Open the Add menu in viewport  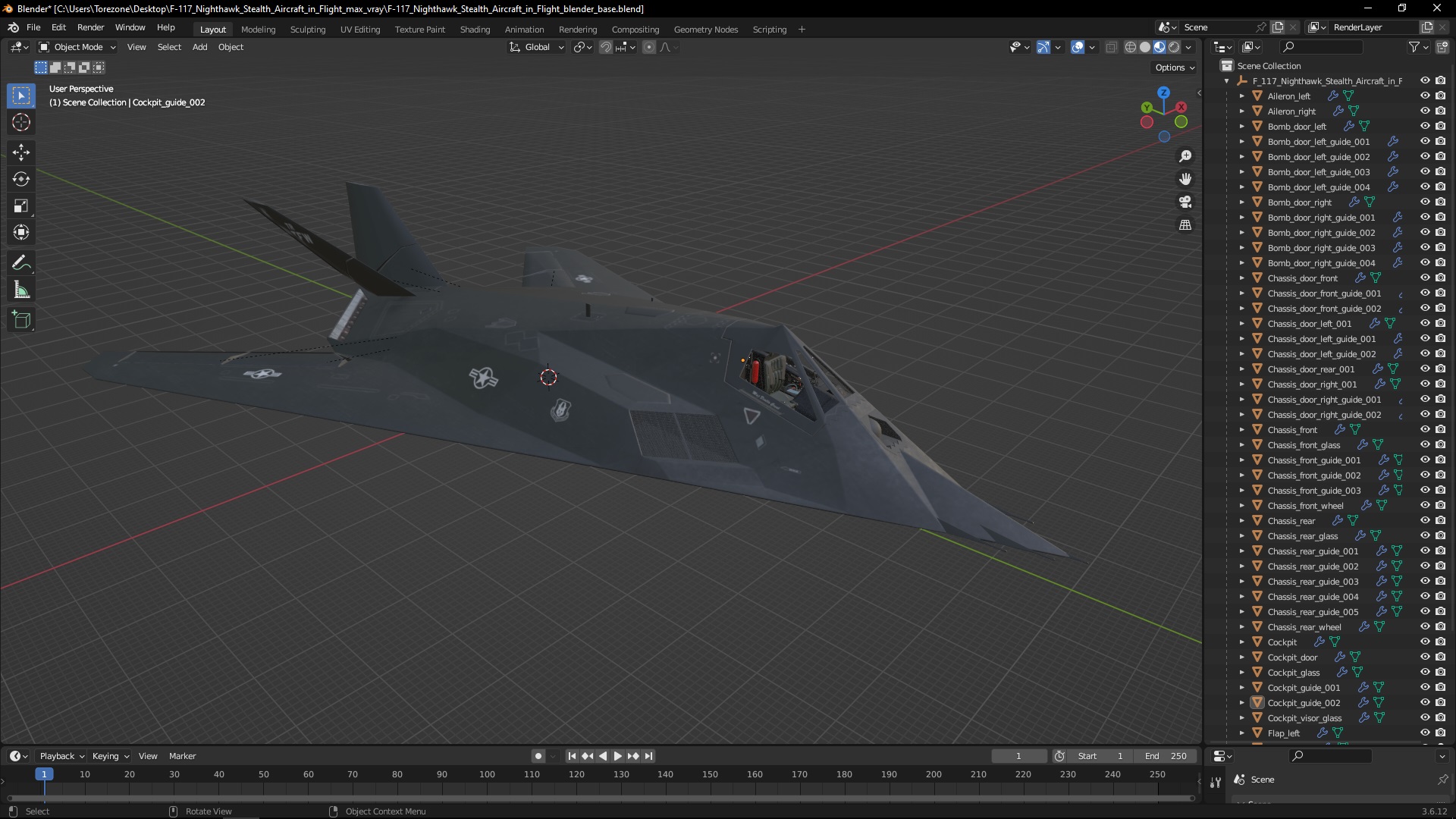point(199,47)
